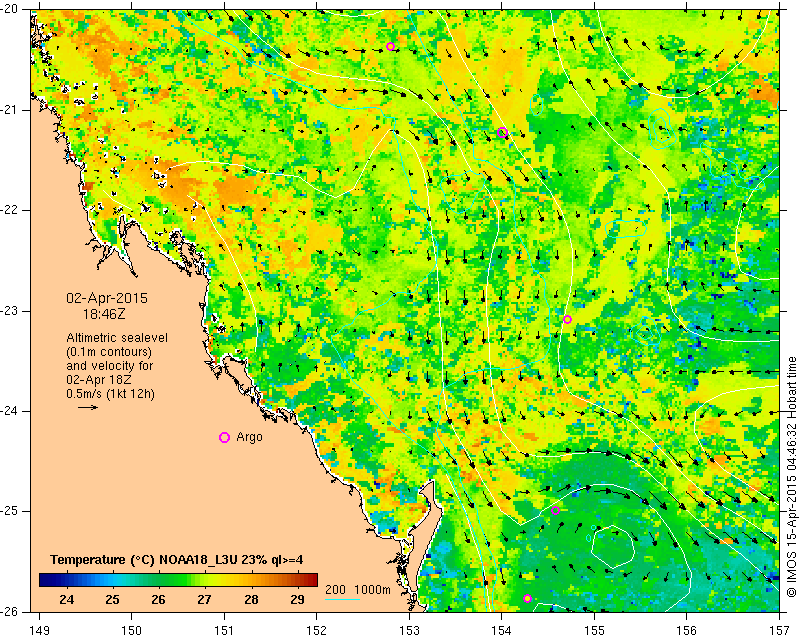
Task: Click the longitude axis label '149'
Action: (39, 631)
